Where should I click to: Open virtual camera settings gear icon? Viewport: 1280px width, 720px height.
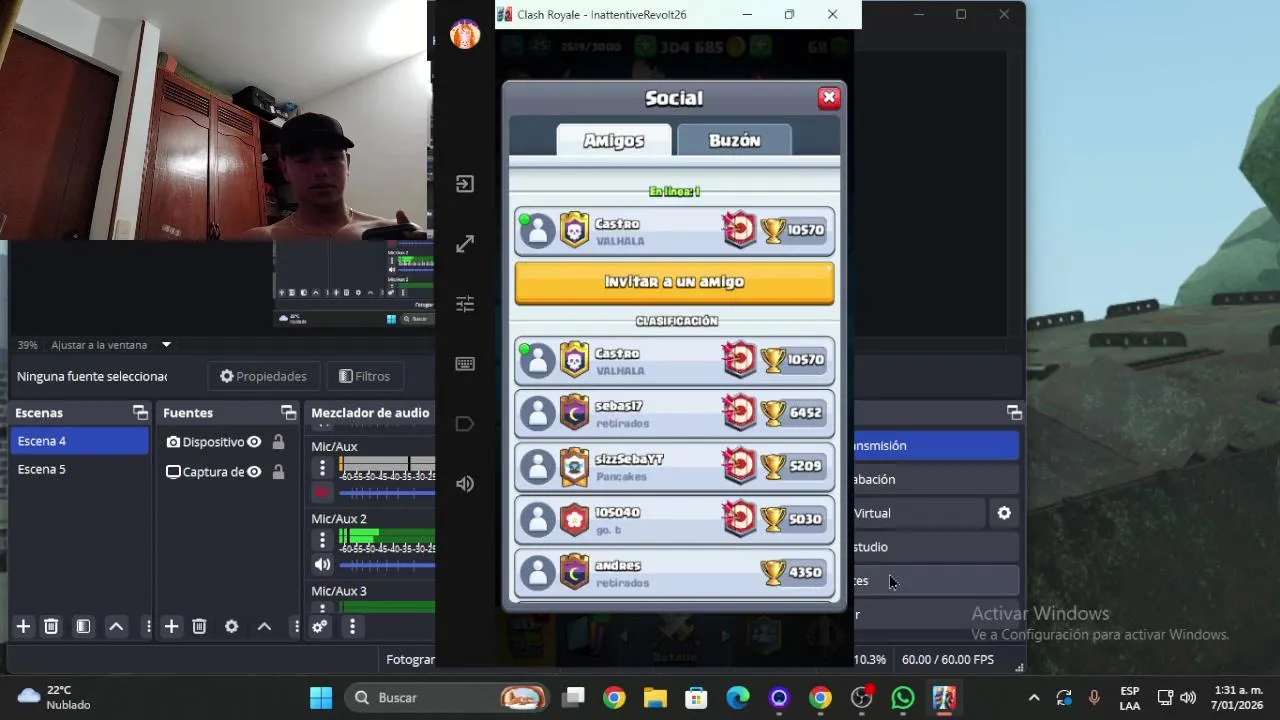[x=1004, y=513]
